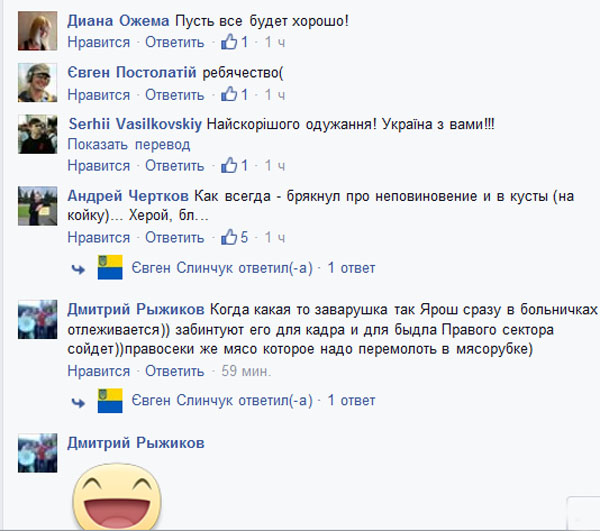600x531 pixels.
Task: Click thumbs-up icon on Євген Постолатій's comment
Action: [x=229, y=94]
